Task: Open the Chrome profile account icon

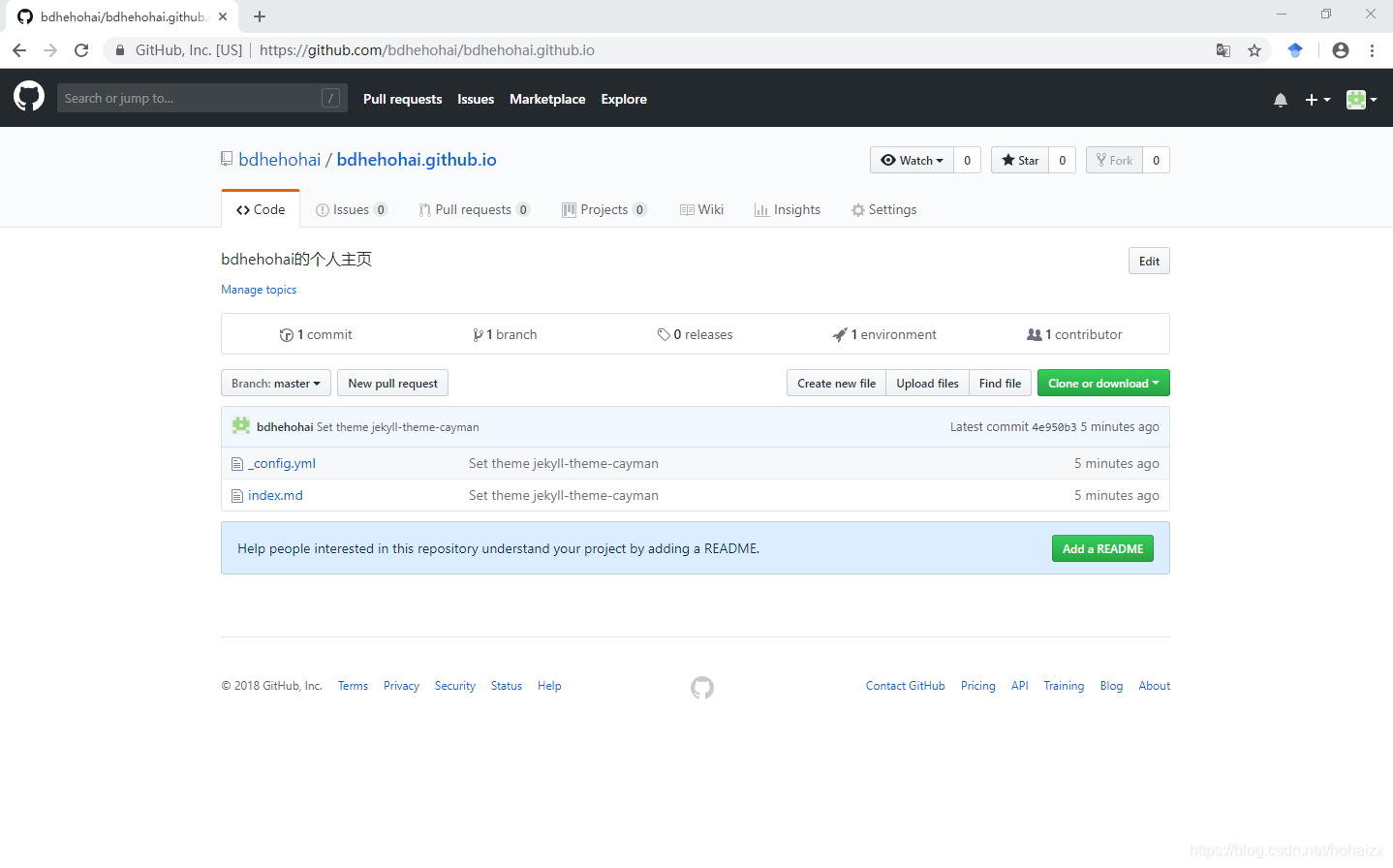Action: 1341,50
